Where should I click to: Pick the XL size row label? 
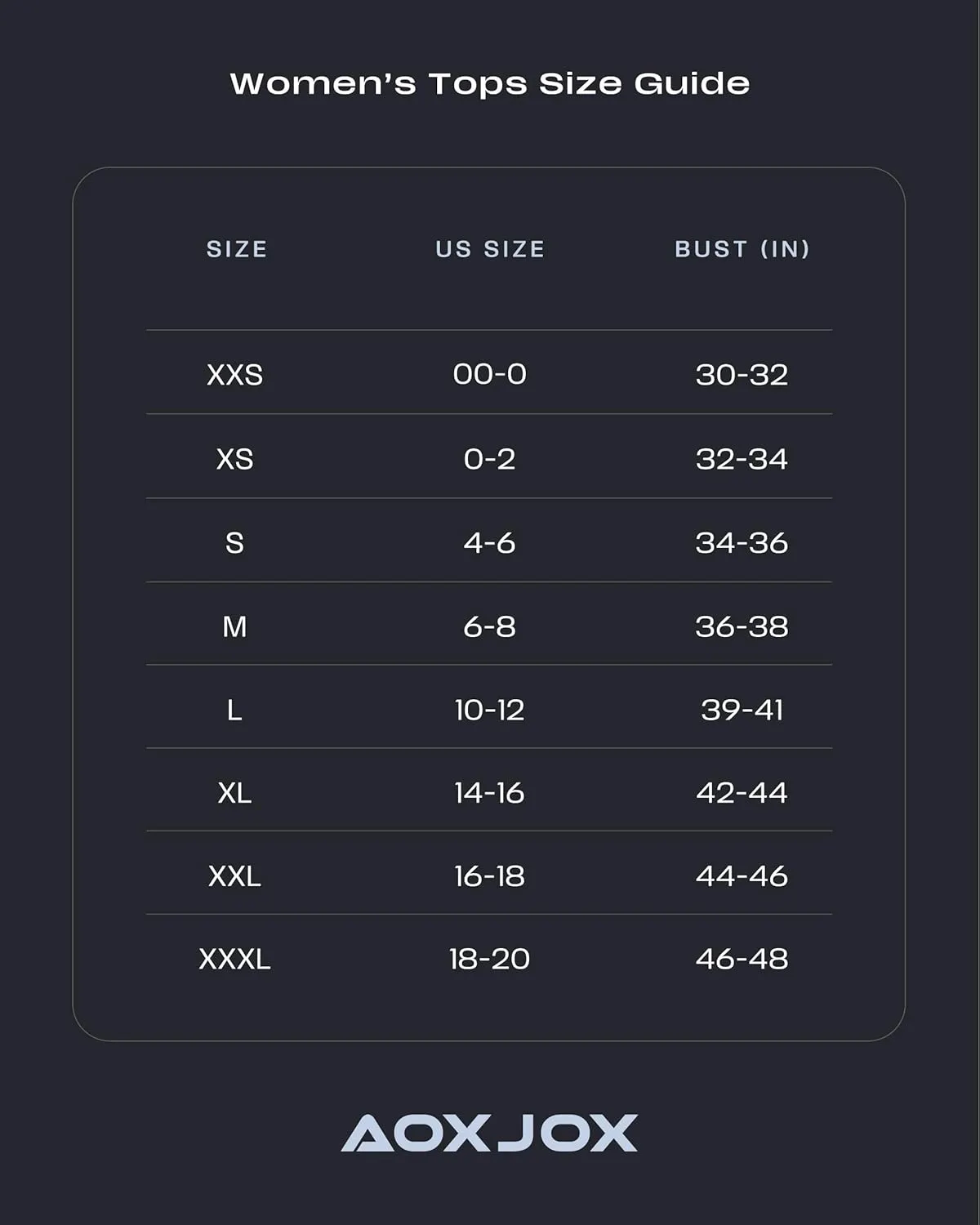(x=235, y=793)
